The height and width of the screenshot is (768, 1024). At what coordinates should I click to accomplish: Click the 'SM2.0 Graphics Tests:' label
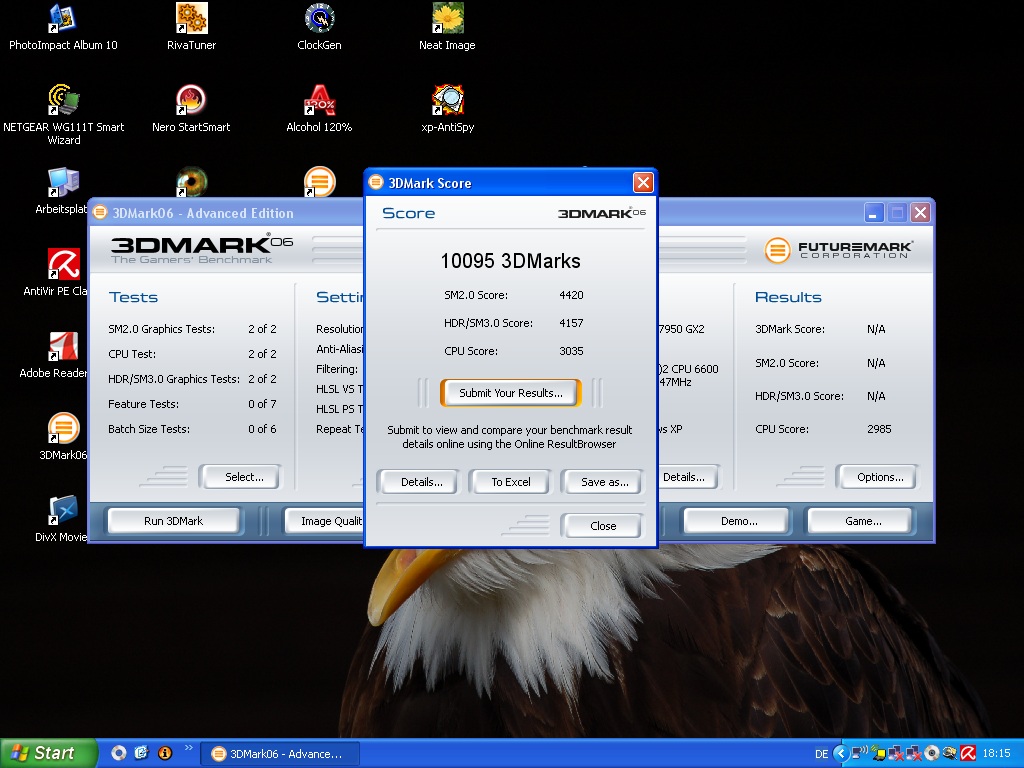click(x=161, y=328)
